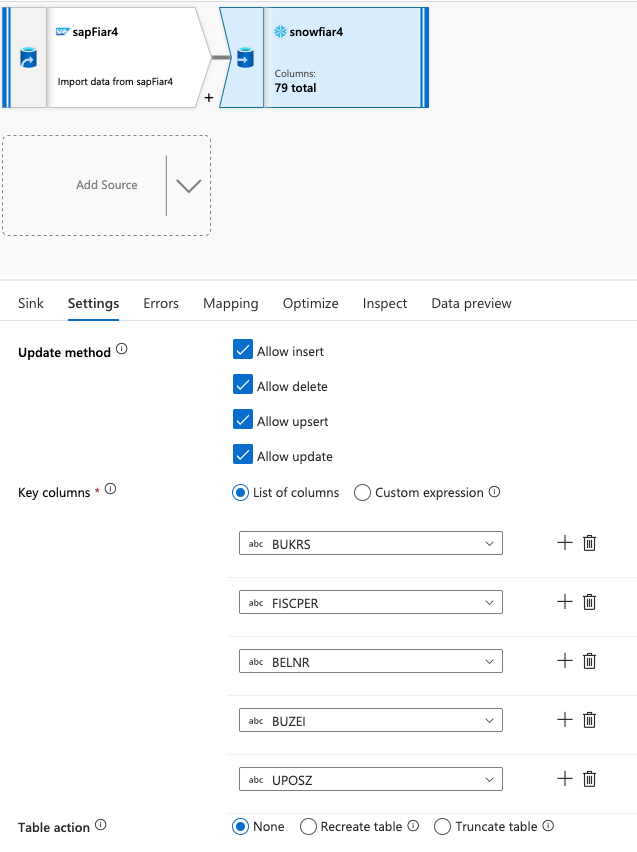Switch to the Mapping tab
This screenshot has width=637, height=852.
pos(230,303)
